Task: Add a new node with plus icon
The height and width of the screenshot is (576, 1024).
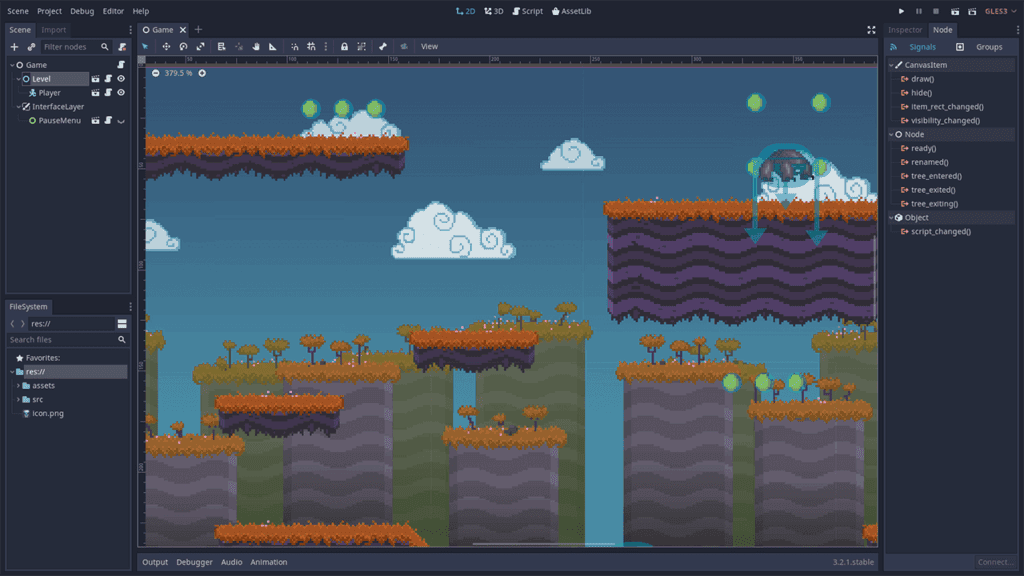Action: [x=14, y=47]
